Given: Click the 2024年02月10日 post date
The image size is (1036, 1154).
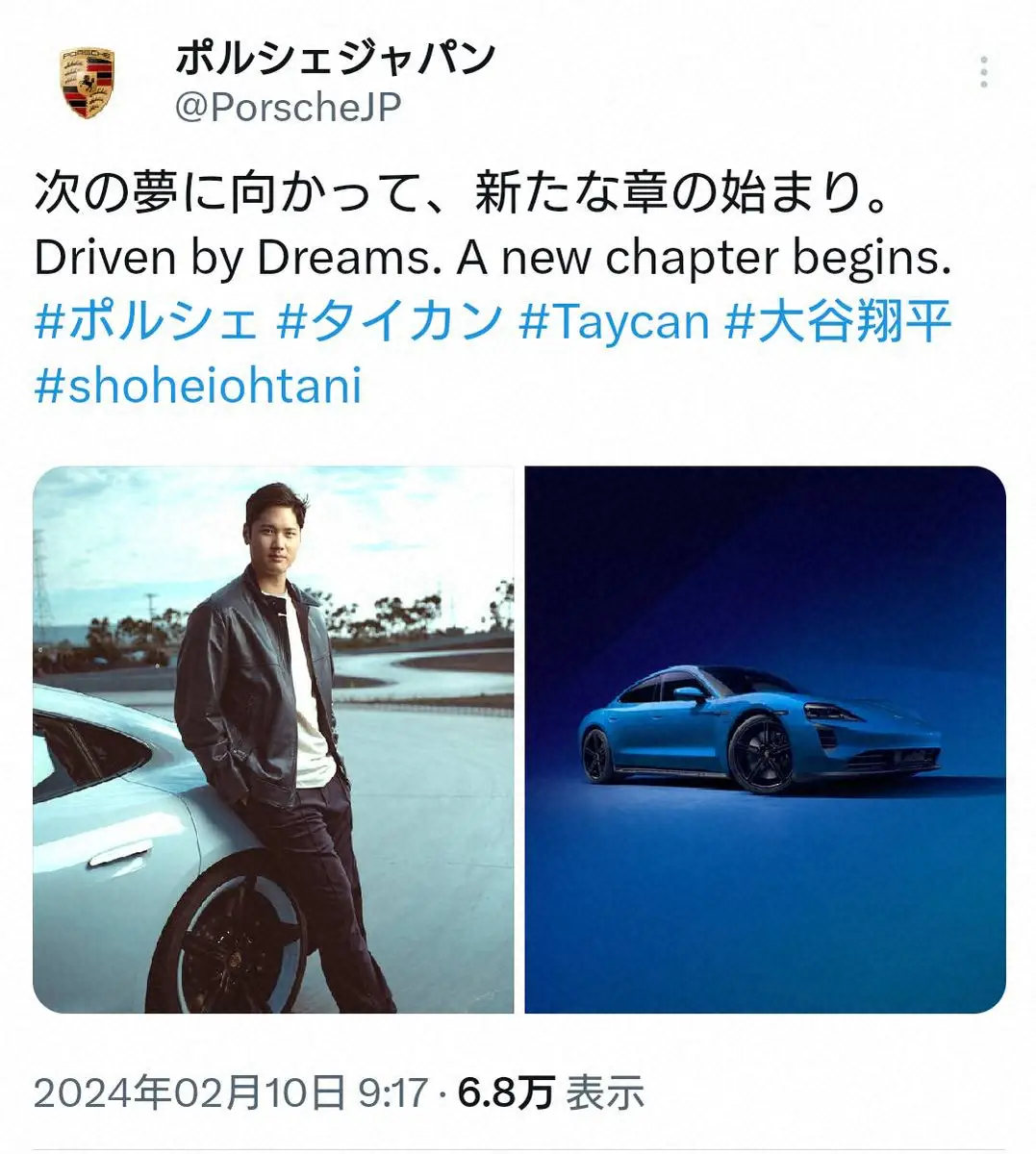Looking at the screenshot, I should (x=190, y=1093).
